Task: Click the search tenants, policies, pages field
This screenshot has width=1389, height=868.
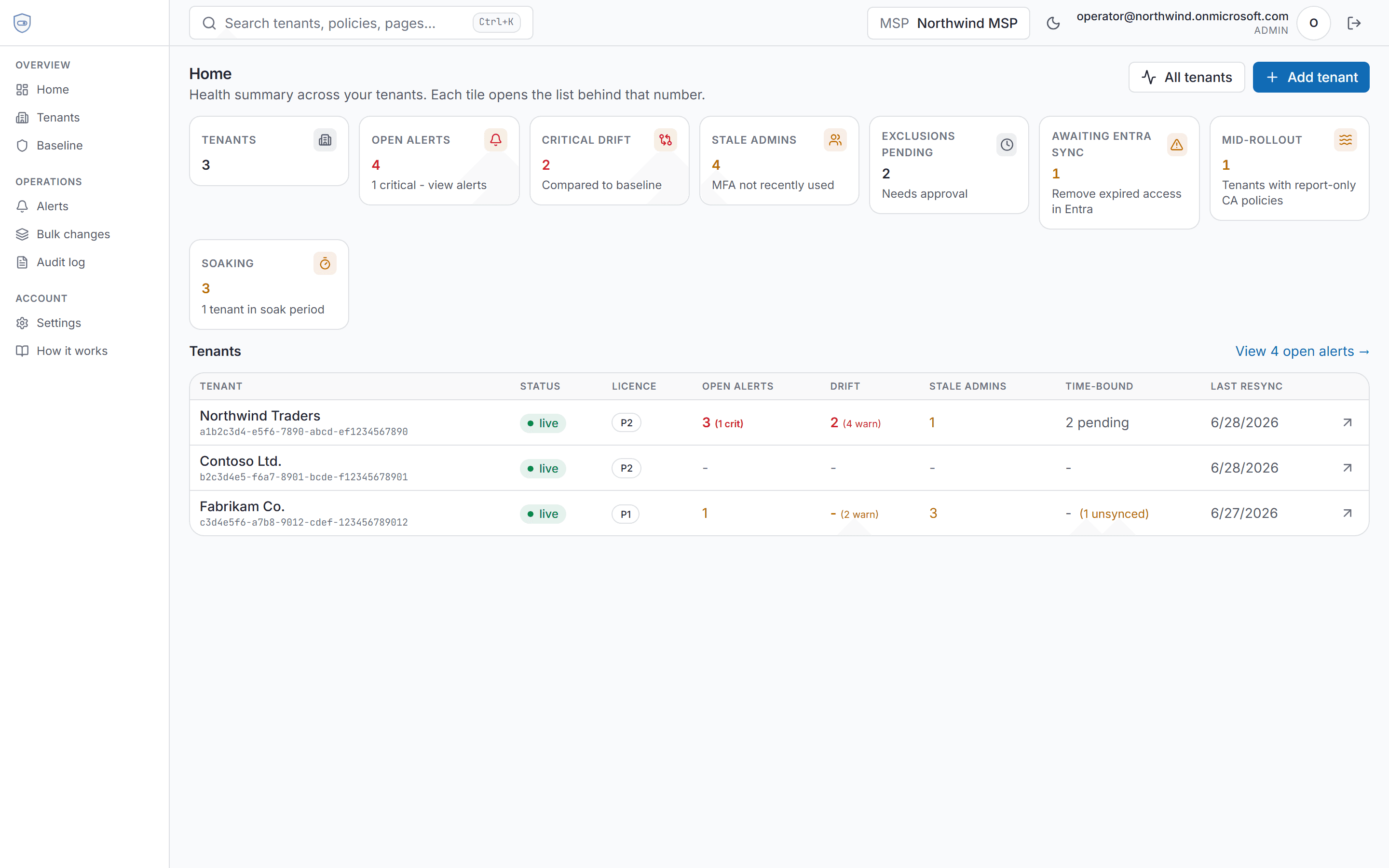Action: 361,23
